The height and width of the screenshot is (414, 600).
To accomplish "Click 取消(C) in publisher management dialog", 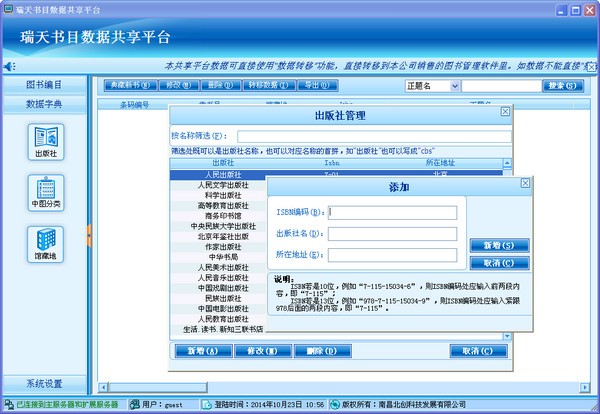I will pyautogui.click(x=479, y=351).
